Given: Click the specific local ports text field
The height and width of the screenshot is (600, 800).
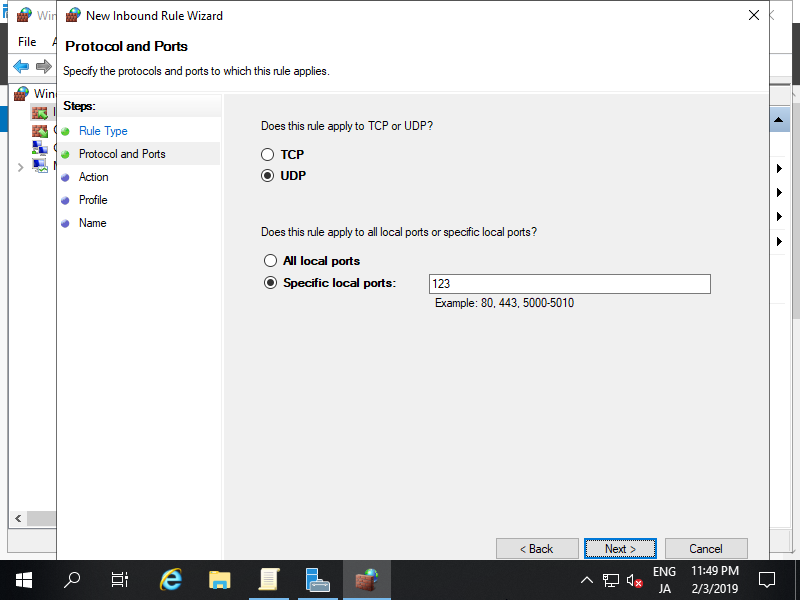Looking at the screenshot, I should pos(569,284).
